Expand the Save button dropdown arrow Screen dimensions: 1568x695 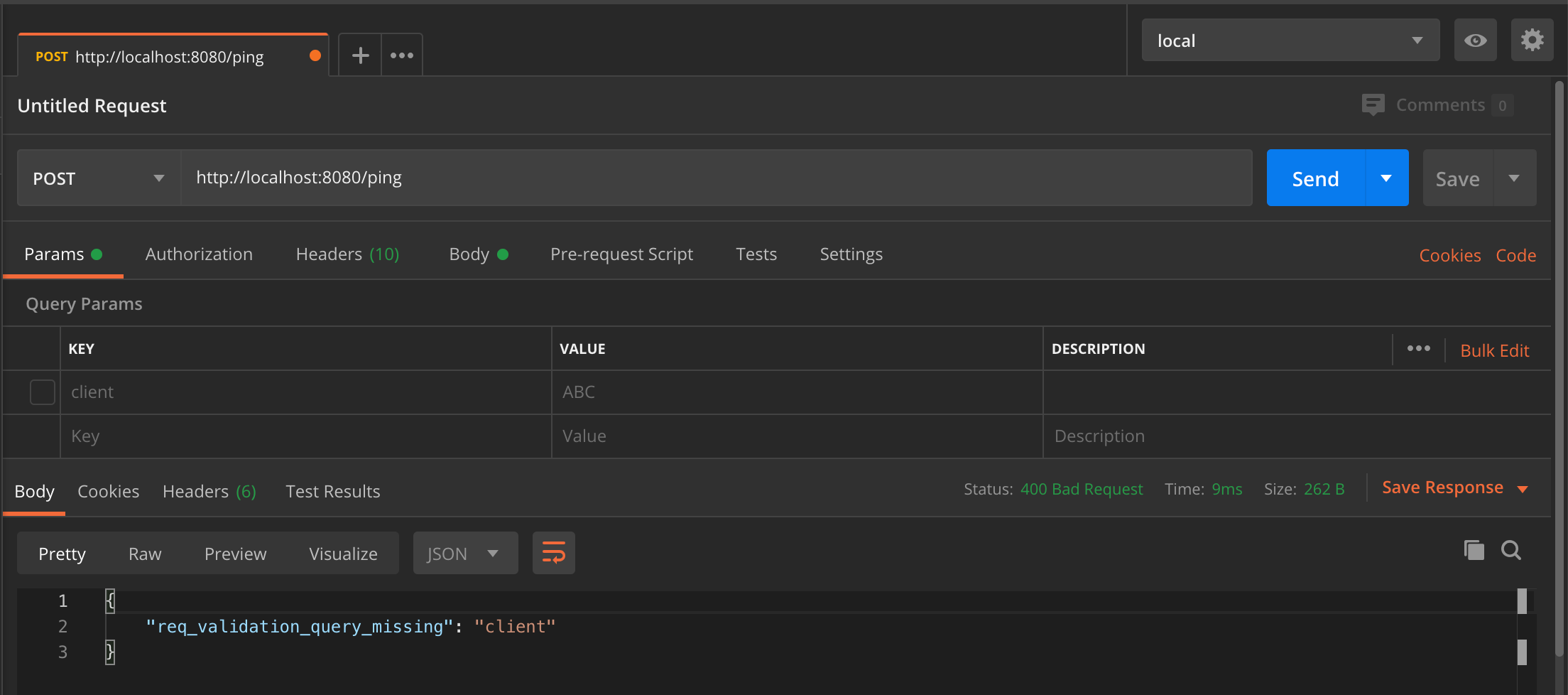[x=1514, y=178]
